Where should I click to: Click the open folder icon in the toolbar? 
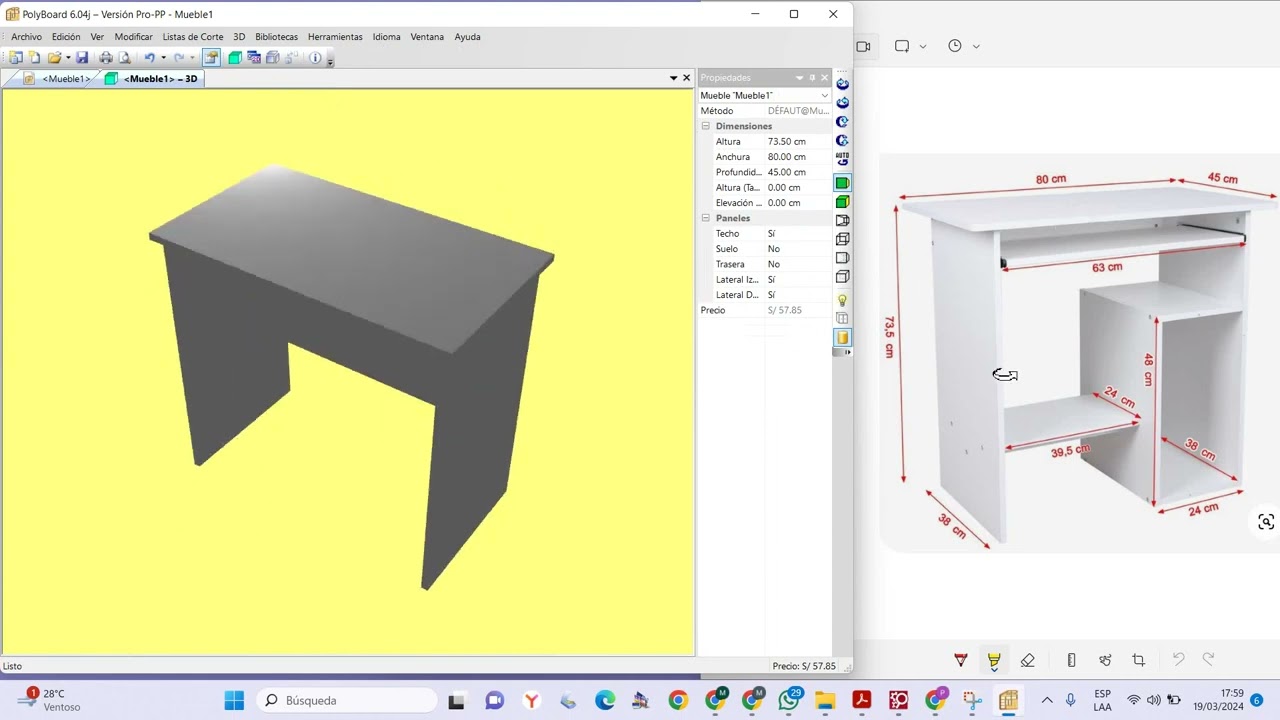point(54,58)
